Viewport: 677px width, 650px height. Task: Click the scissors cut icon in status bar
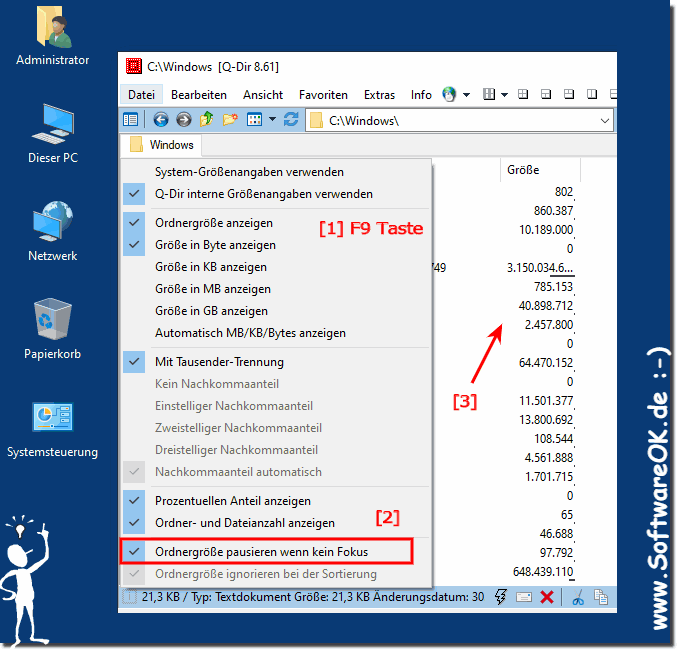tap(578, 597)
